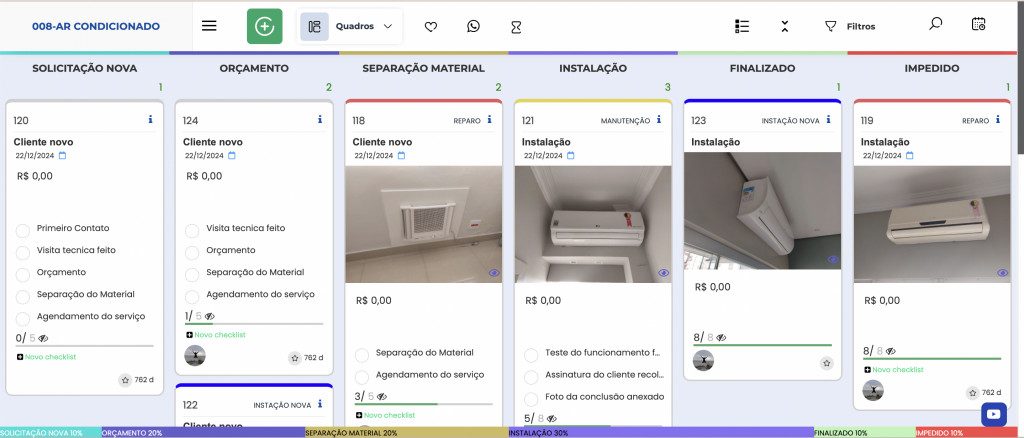Click the calendar settings icon

point(978,24)
